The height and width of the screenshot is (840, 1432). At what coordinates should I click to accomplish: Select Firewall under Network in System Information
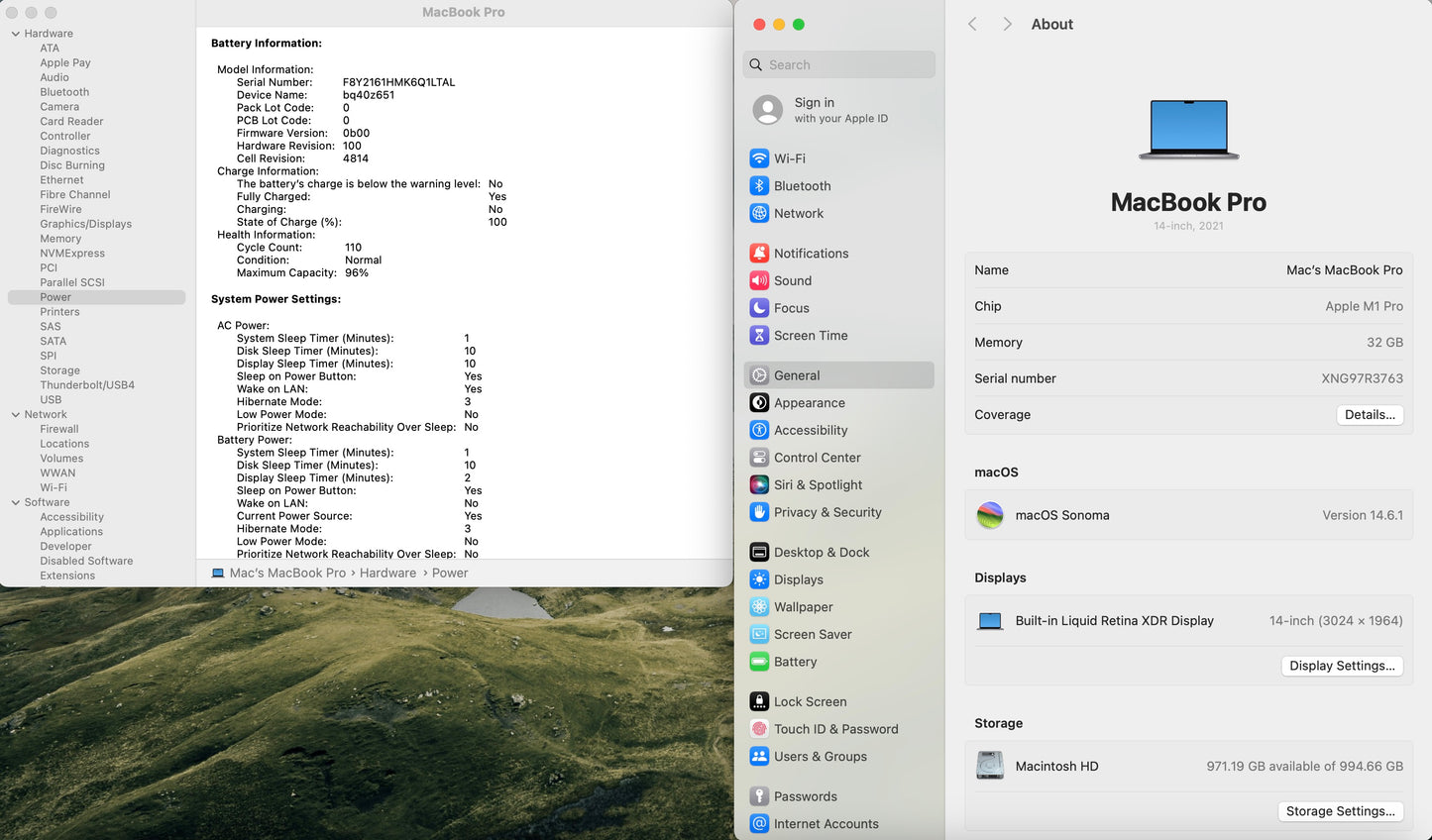(59, 429)
